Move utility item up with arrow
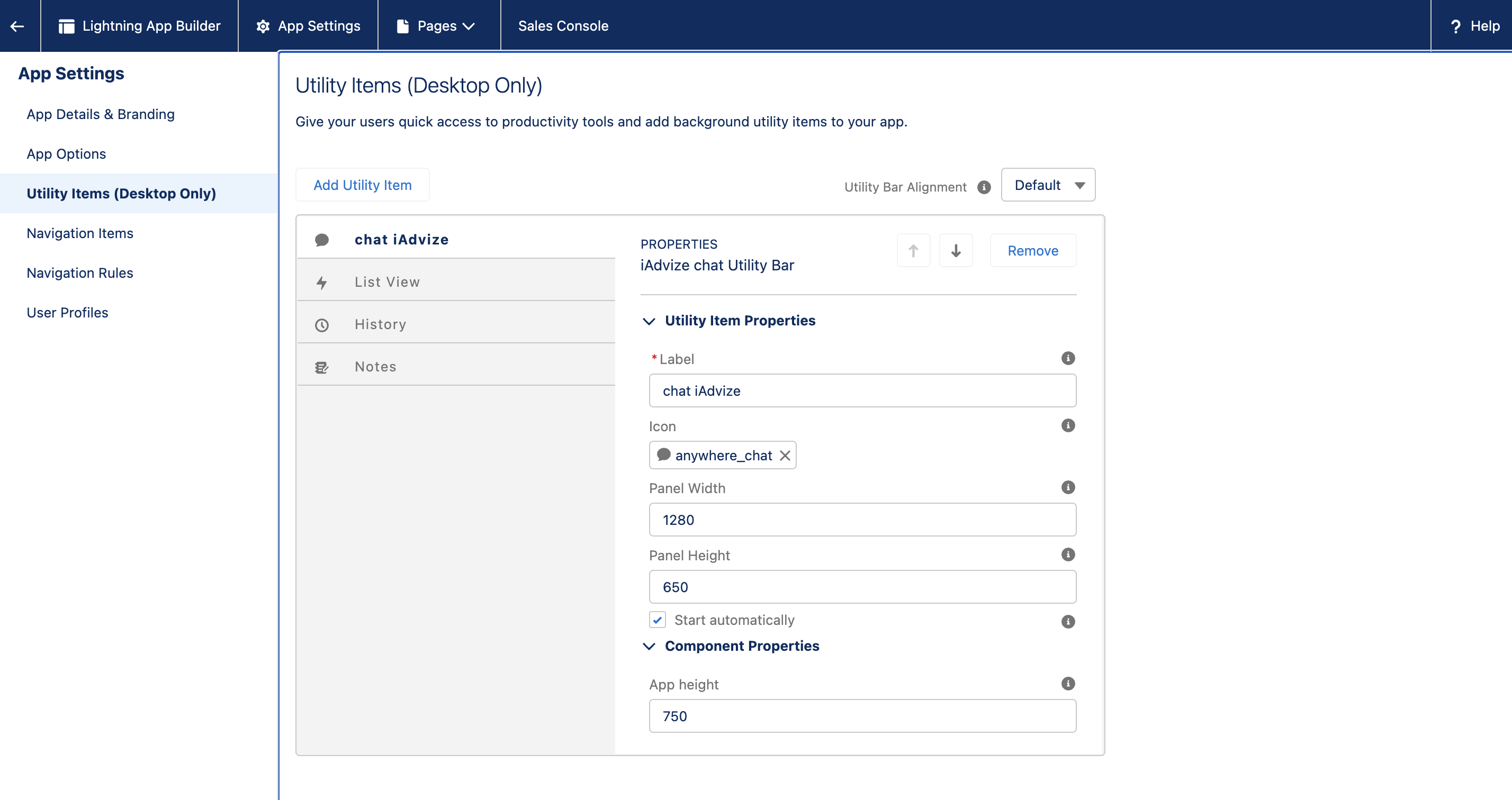The image size is (1512, 800). pyautogui.click(x=913, y=250)
